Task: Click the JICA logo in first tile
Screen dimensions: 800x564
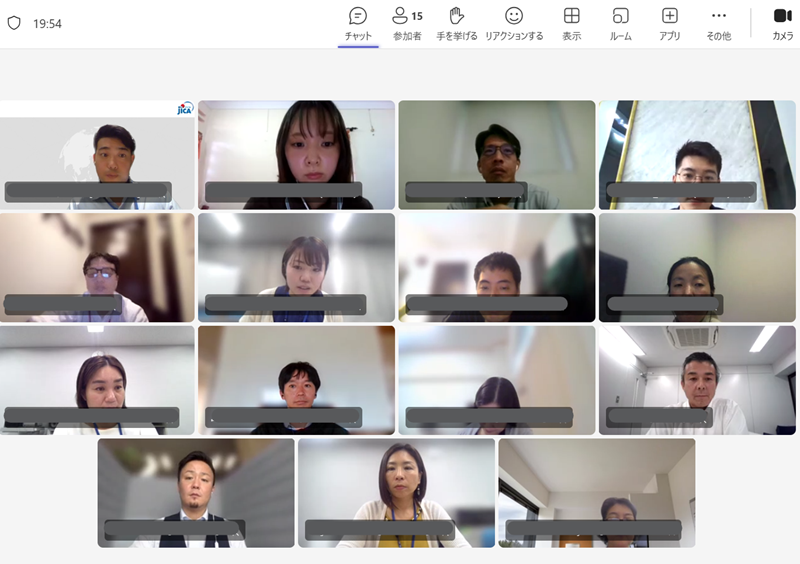Action: [185, 109]
